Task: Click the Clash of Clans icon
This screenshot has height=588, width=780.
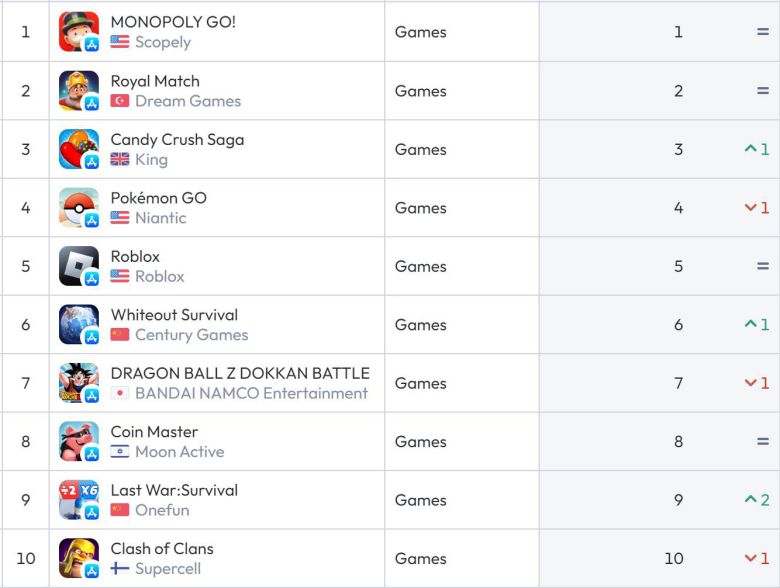Action: (79, 558)
